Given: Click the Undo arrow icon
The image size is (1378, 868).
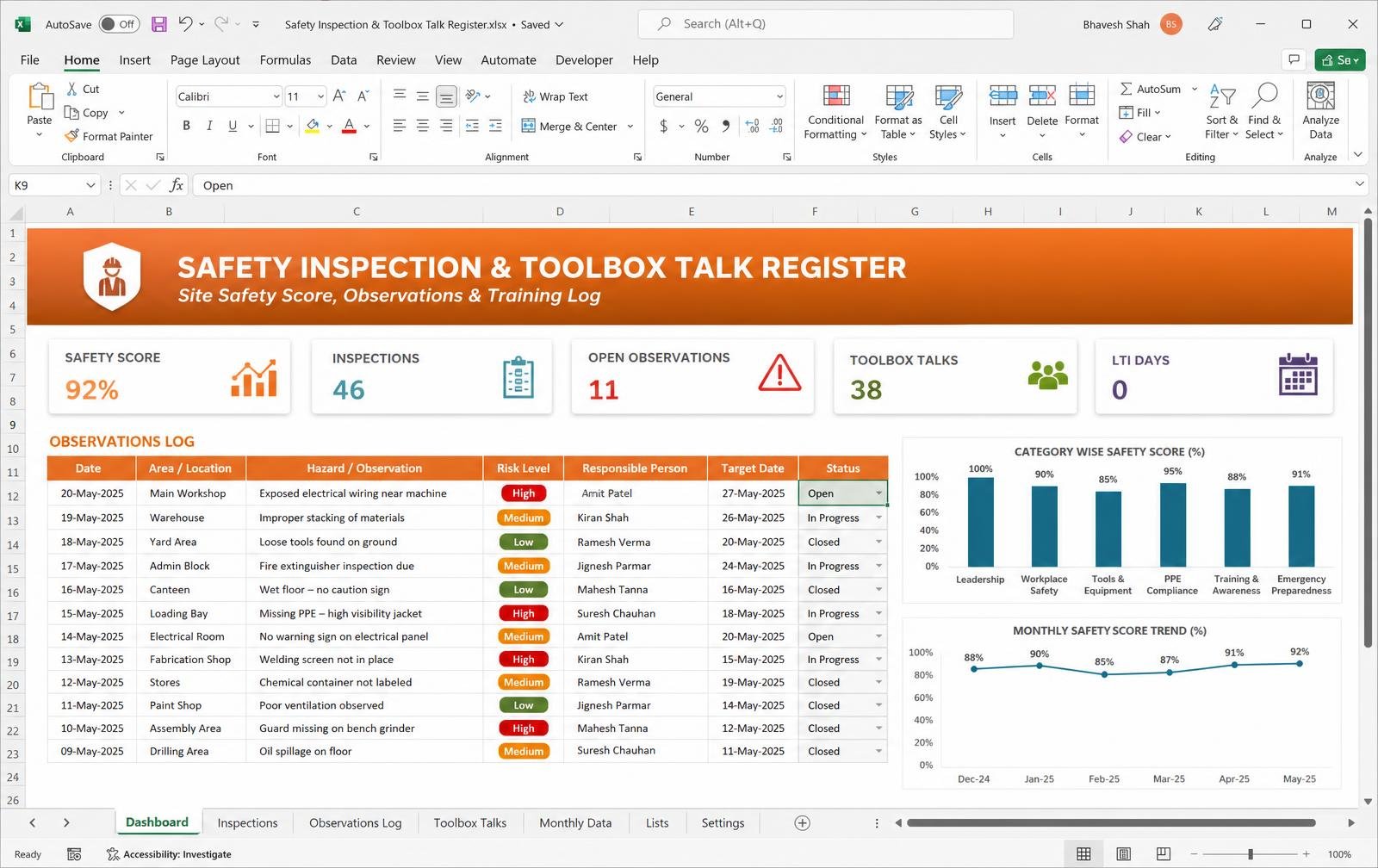Looking at the screenshot, I should (185, 24).
